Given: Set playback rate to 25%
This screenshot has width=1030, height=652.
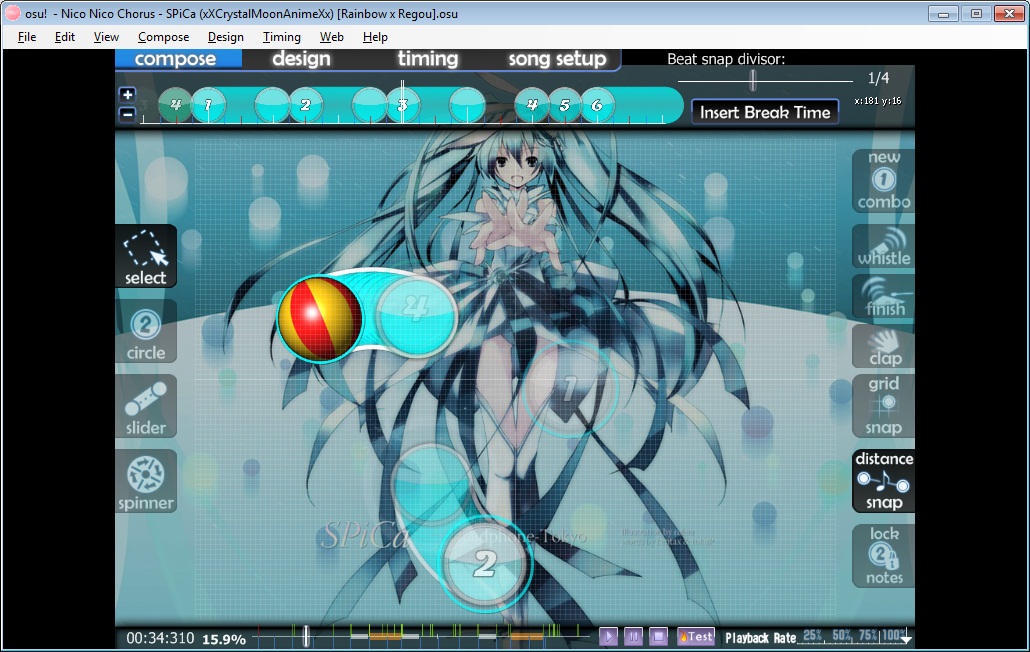Looking at the screenshot, I should point(812,636).
